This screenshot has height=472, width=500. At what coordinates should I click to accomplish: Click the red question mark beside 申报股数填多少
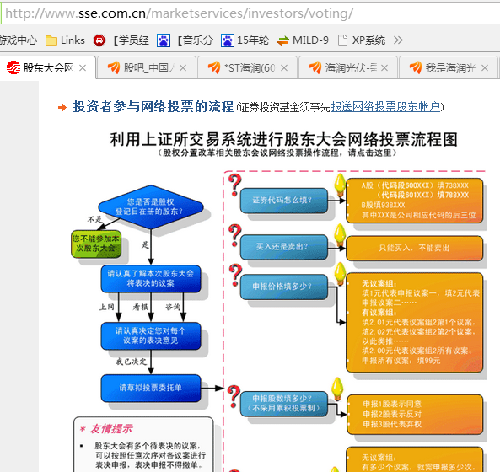coord(234,396)
